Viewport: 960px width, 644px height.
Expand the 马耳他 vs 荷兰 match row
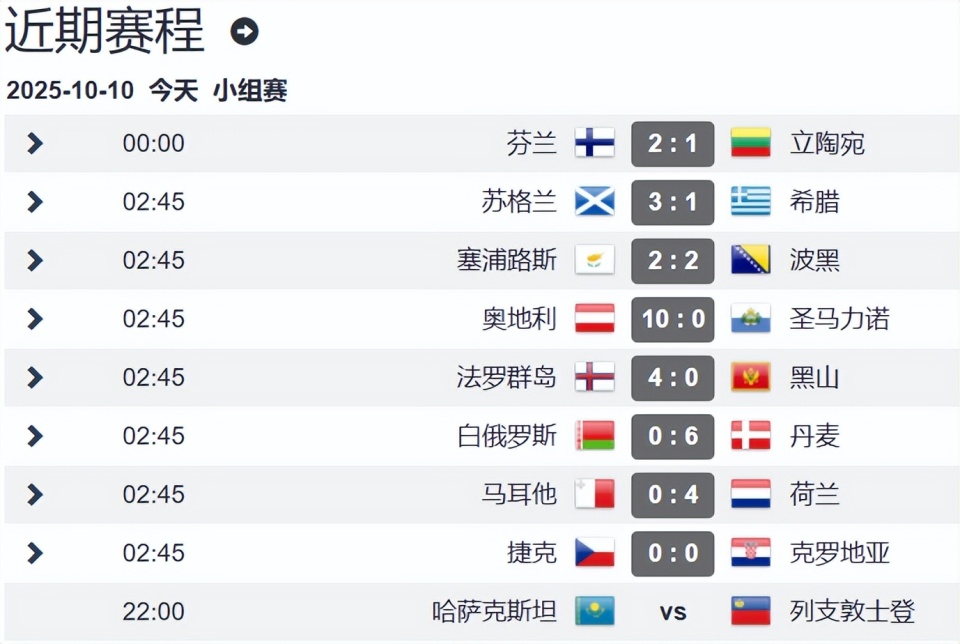(35, 494)
